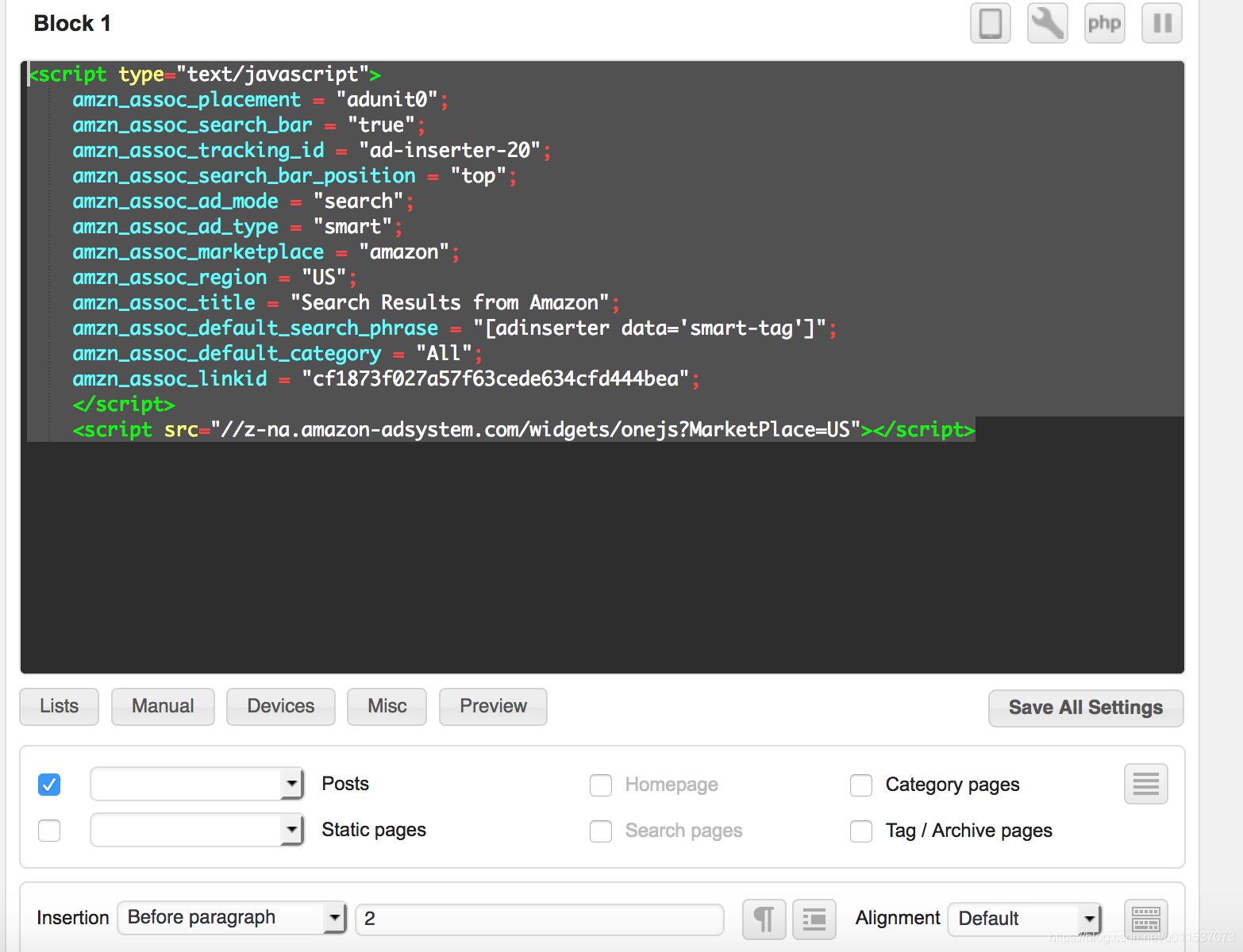1243x952 pixels.
Task: Open the dropdown next to Posts
Action: click(197, 784)
